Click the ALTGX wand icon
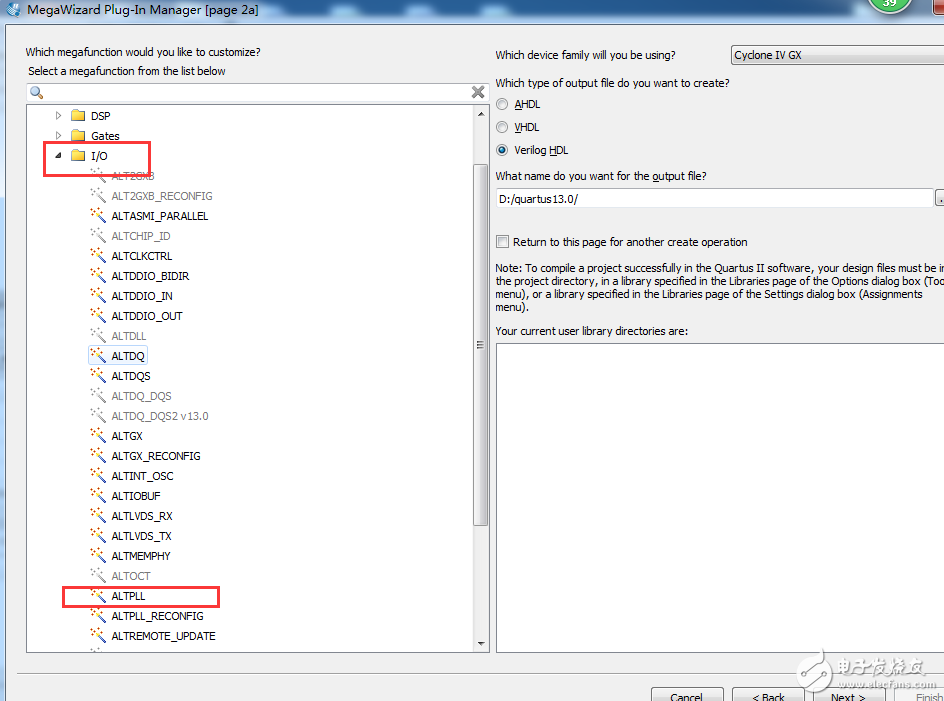The image size is (944, 701). pyautogui.click(x=98, y=435)
